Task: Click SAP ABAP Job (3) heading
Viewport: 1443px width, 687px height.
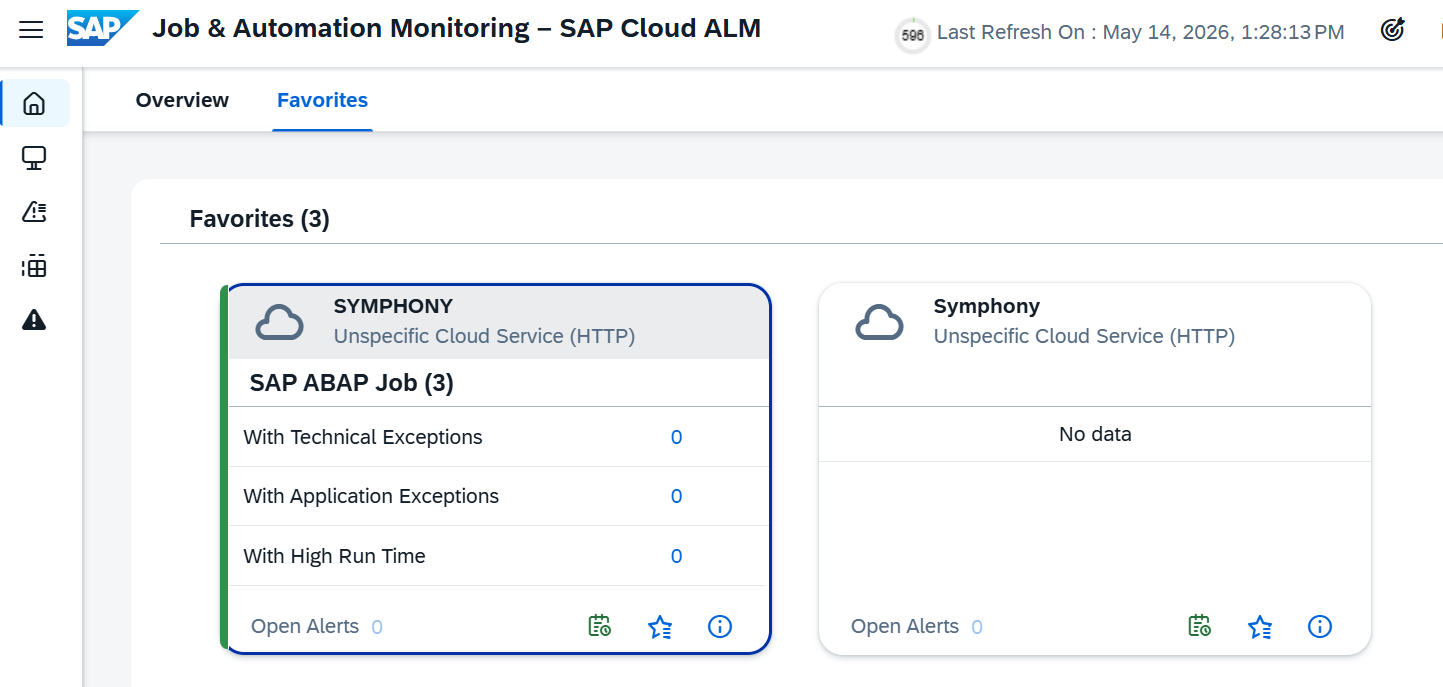Action: [352, 383]
